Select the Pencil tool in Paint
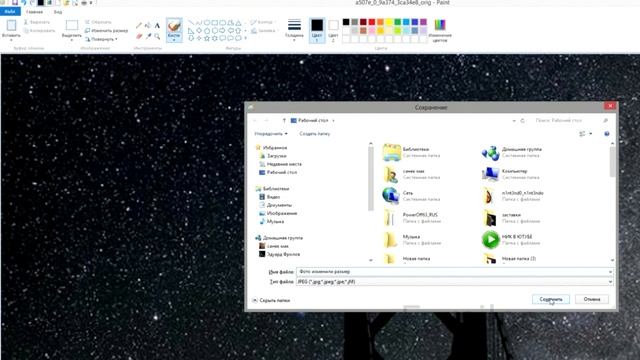 pos(139,25)
